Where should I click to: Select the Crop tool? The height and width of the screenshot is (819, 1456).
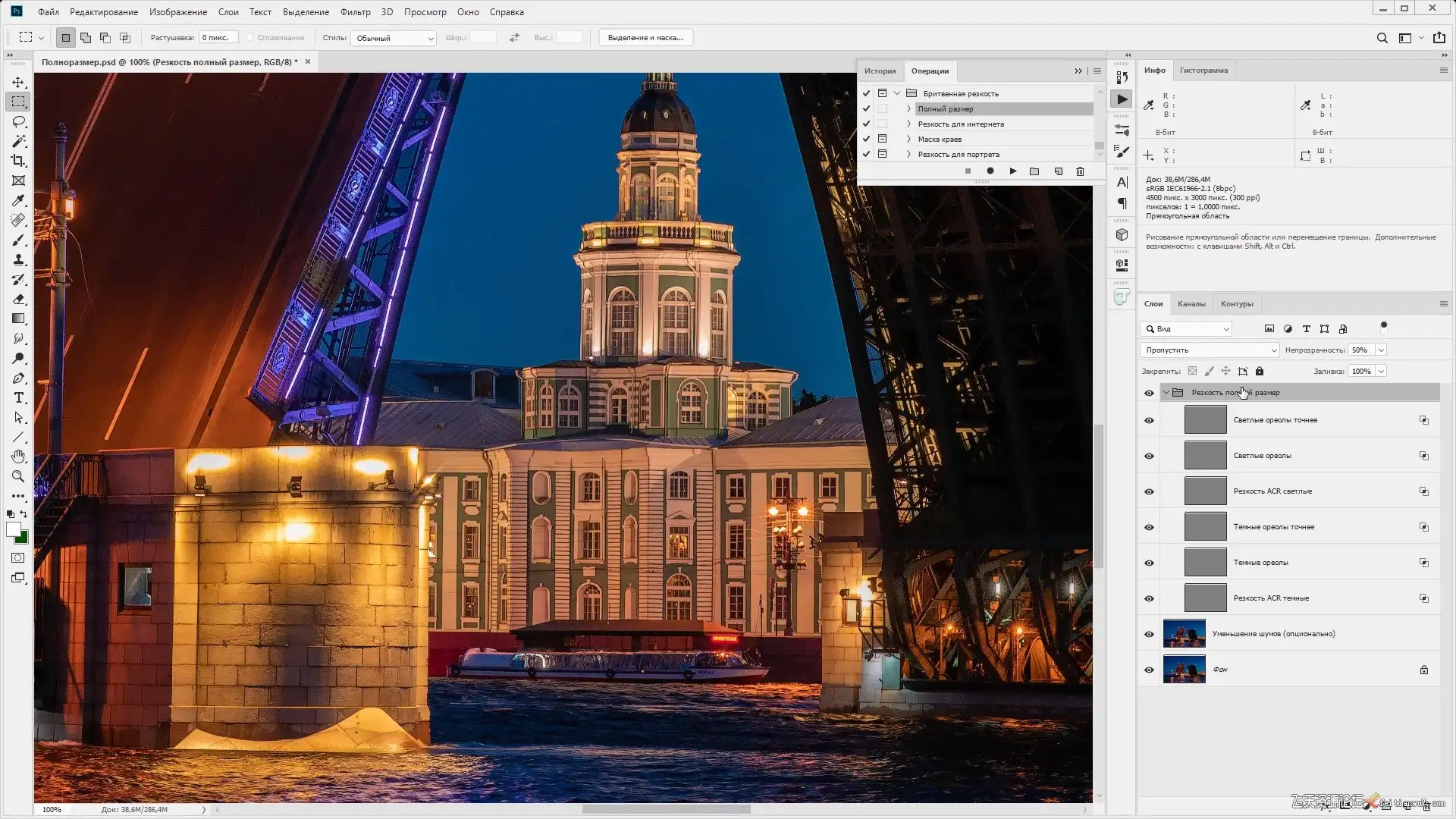(x=18, y=161)
